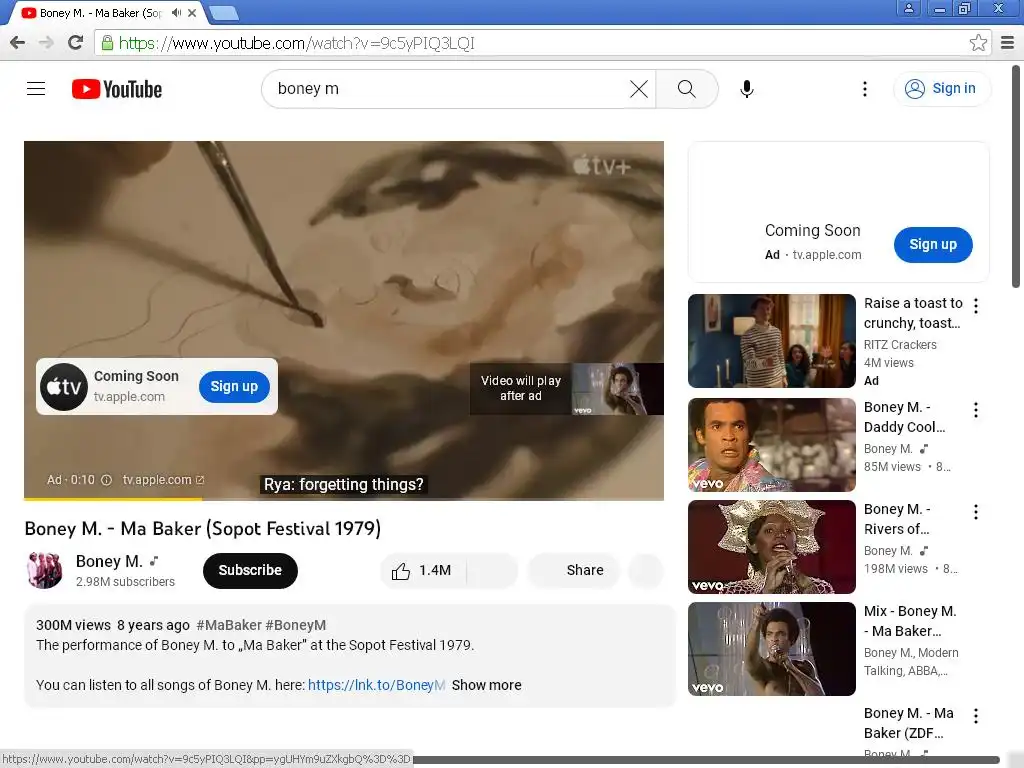Open options for Ma Baker (ZDF) video
This screenshot has width=1024, height=768.
[x=976, y=716]
